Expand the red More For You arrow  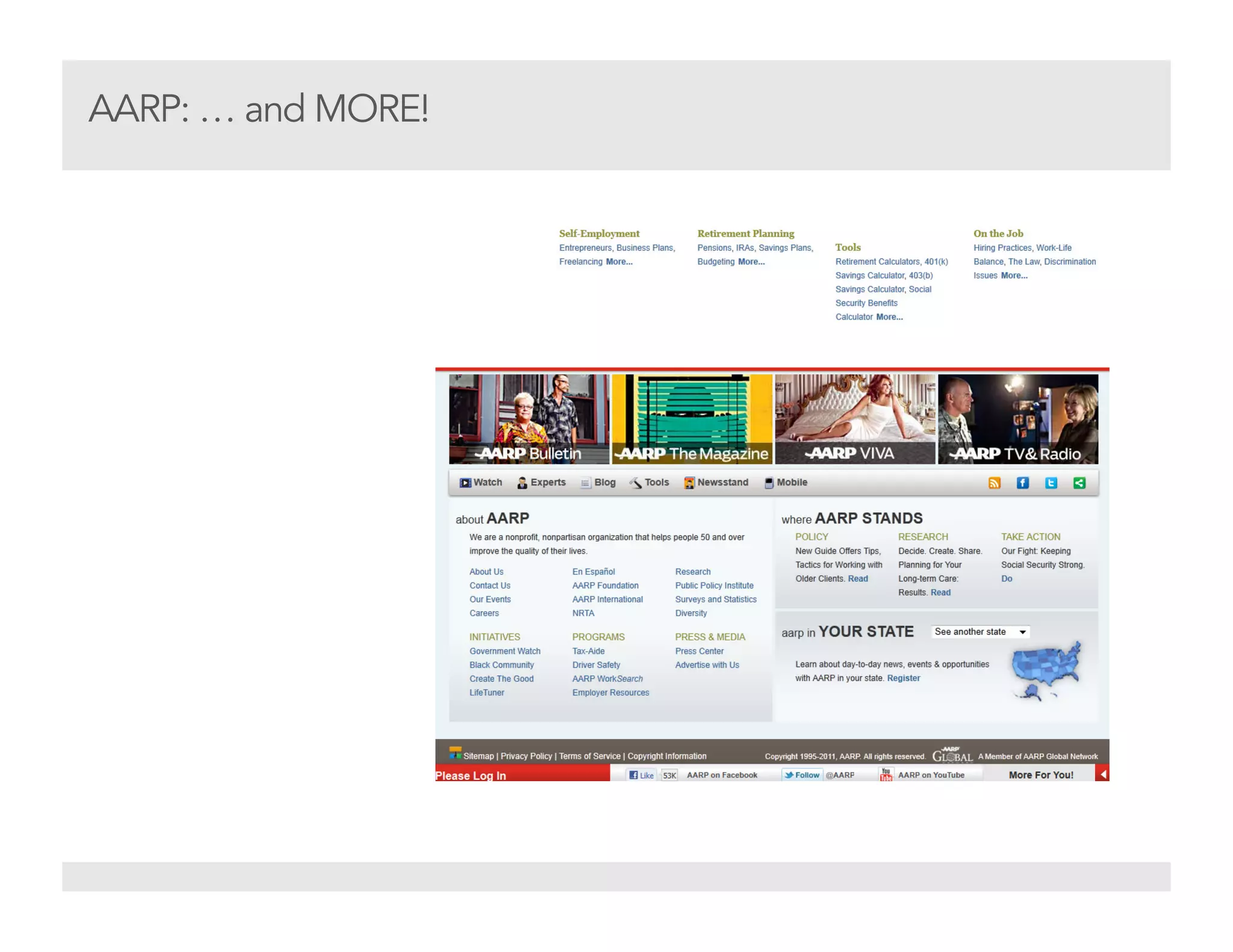click(1102, 774)
